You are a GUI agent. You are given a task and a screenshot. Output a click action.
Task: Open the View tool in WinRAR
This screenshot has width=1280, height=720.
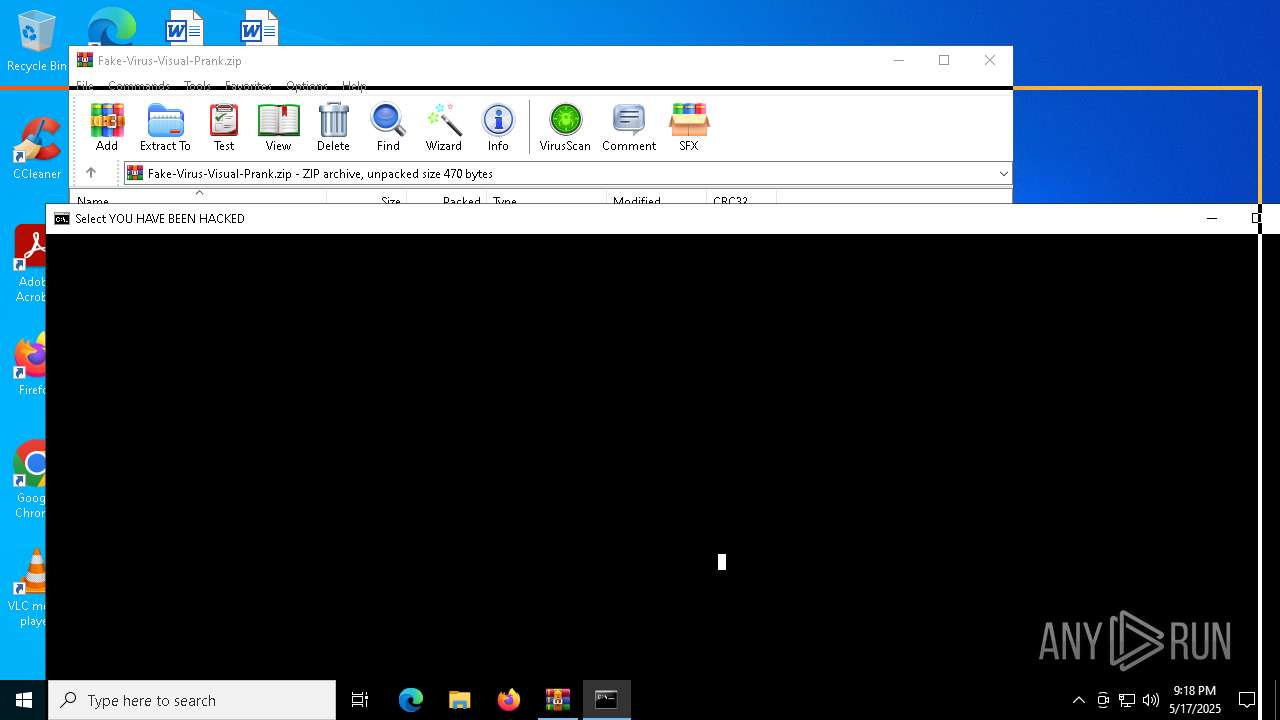tap(278, 127)
